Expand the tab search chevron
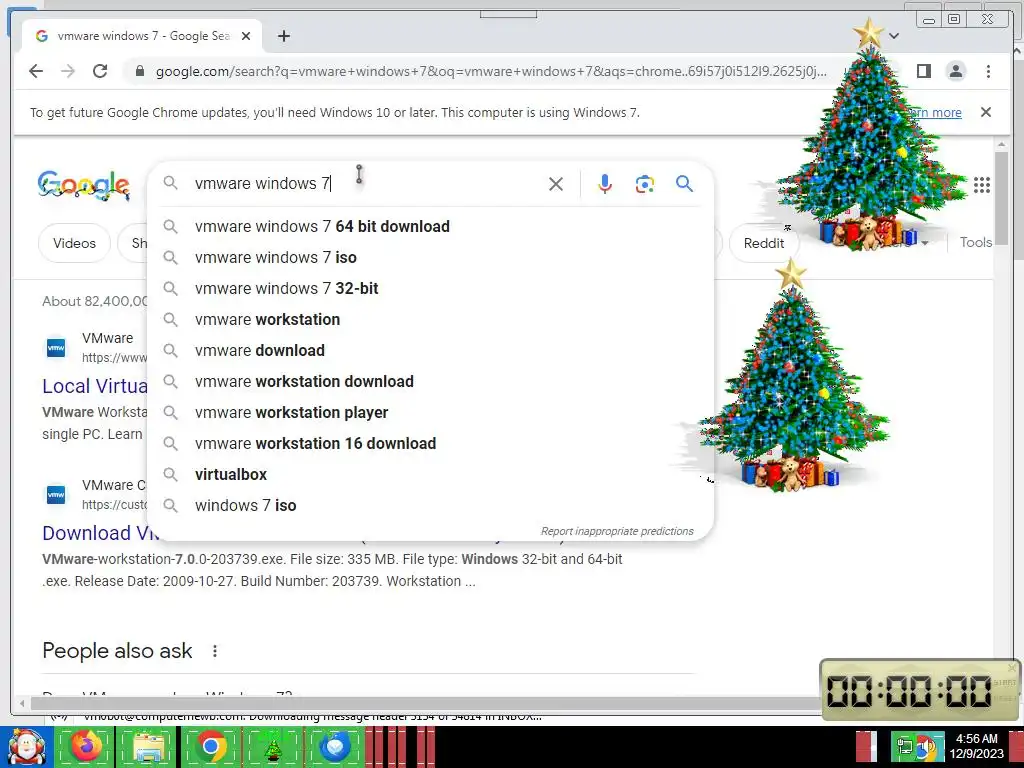The height and width of the screenshot is (768, 1024). (x=894, y=36)
